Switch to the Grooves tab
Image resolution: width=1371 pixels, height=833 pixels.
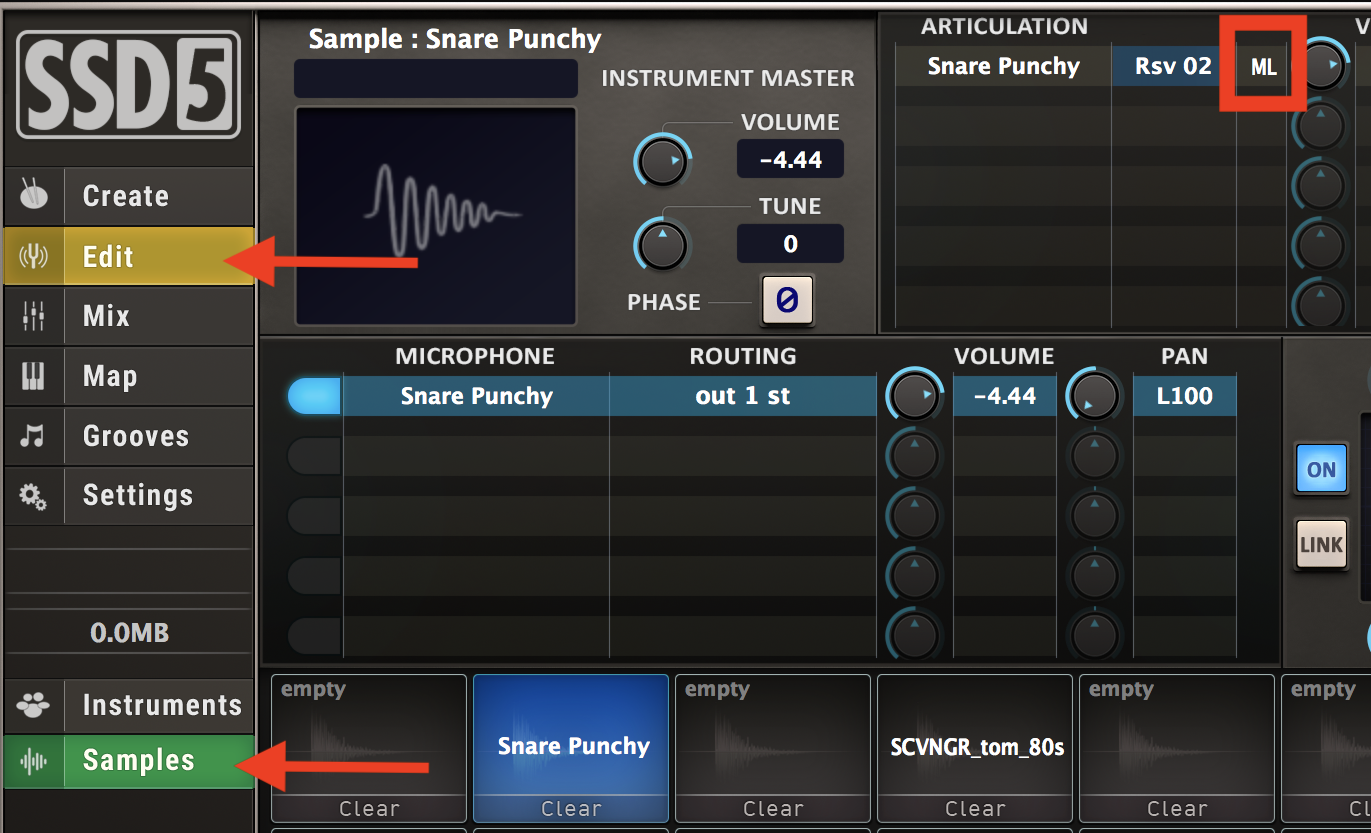128,436
